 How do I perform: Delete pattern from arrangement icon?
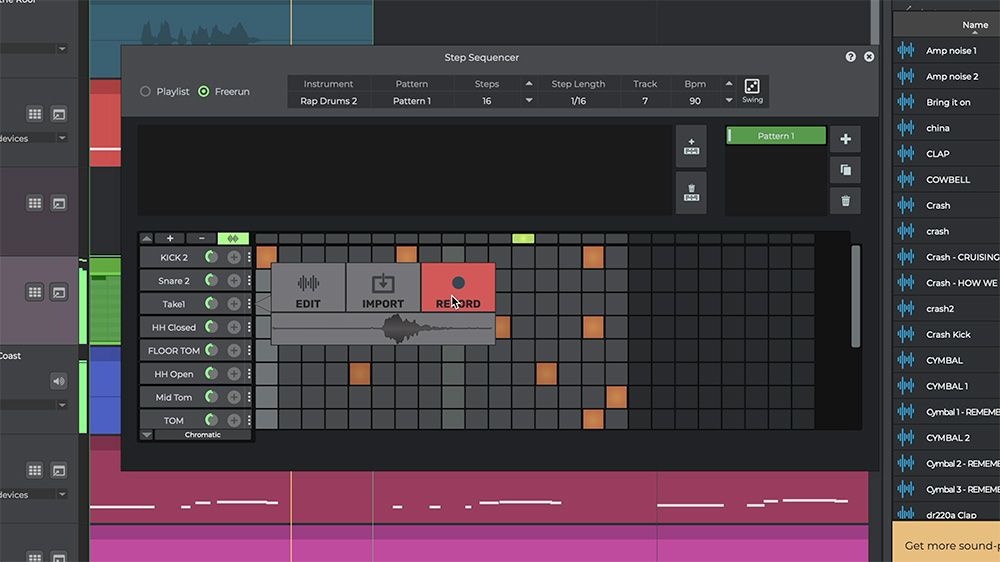click(x=691, y=193)
